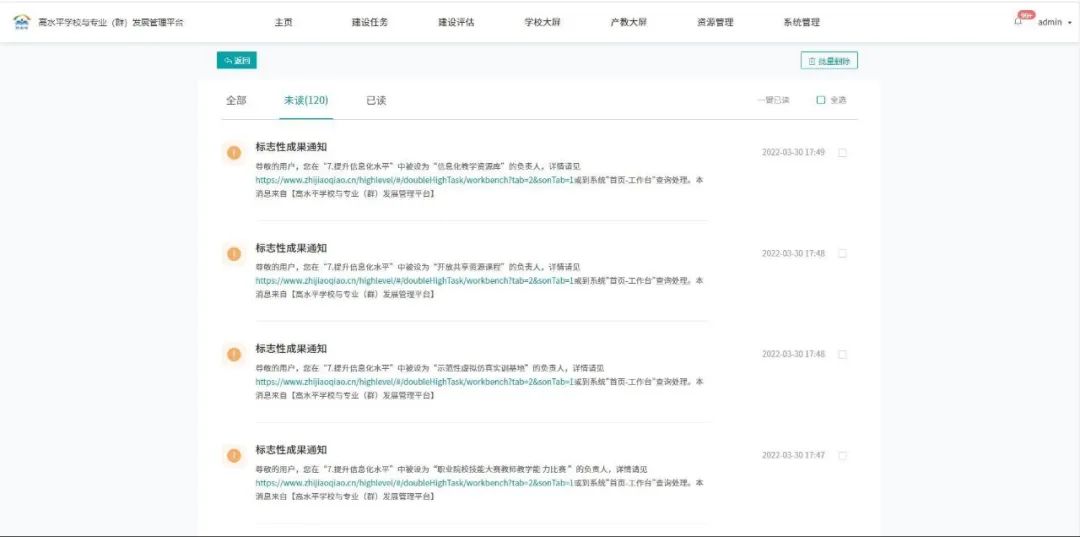Click warning icon for 示范性虚拟仿真实训基地 message
Screen dimensions: 1080x537
(x=234, y=355)
